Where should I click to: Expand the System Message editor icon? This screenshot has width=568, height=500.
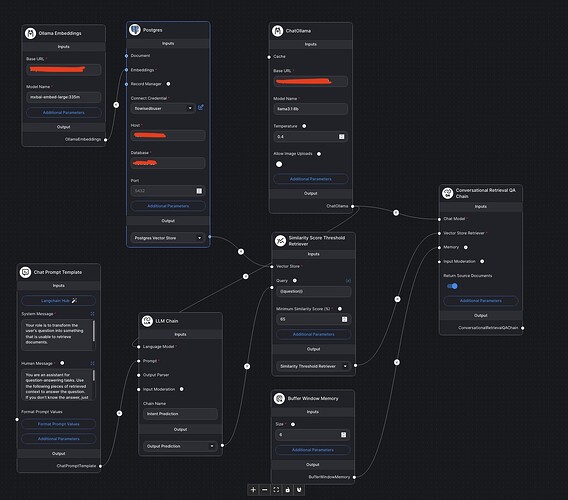92,313
